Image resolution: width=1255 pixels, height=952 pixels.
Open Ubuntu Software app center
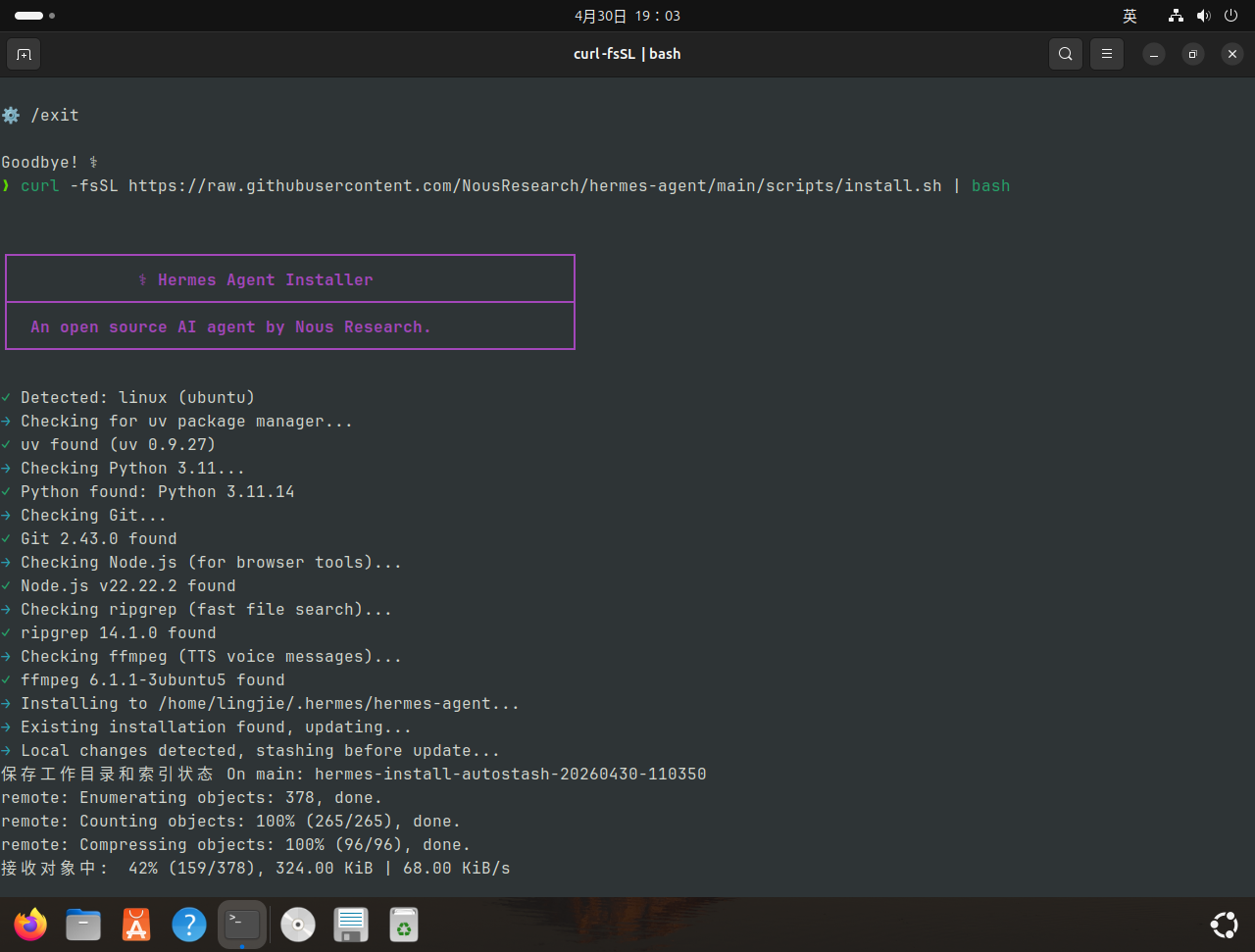136,924
